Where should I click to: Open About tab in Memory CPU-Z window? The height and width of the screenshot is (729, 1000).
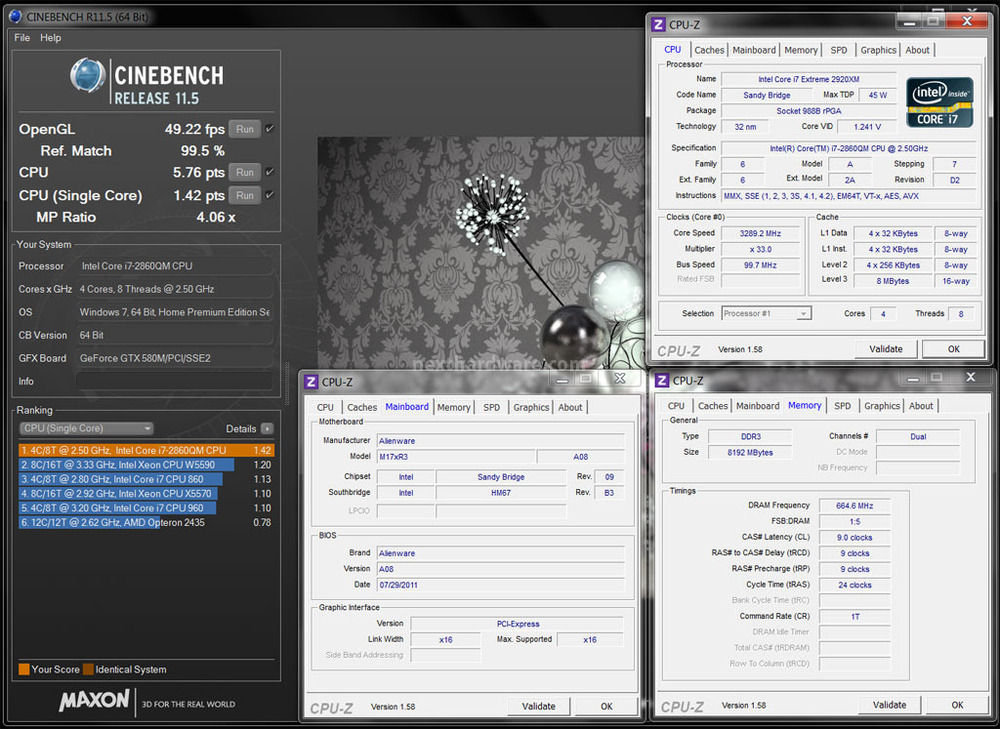point(921,406)
